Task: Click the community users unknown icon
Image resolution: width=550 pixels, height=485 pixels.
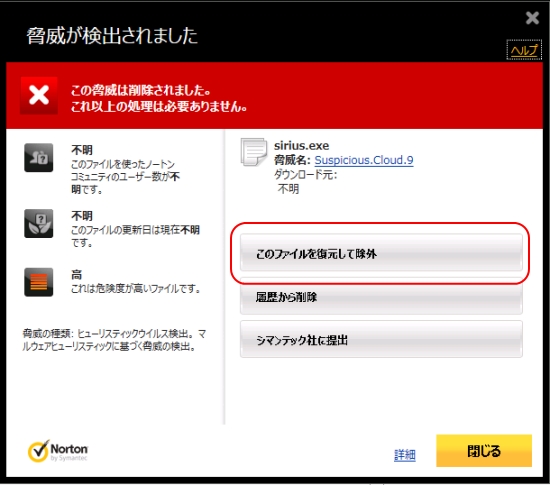Action: [39, 157]
